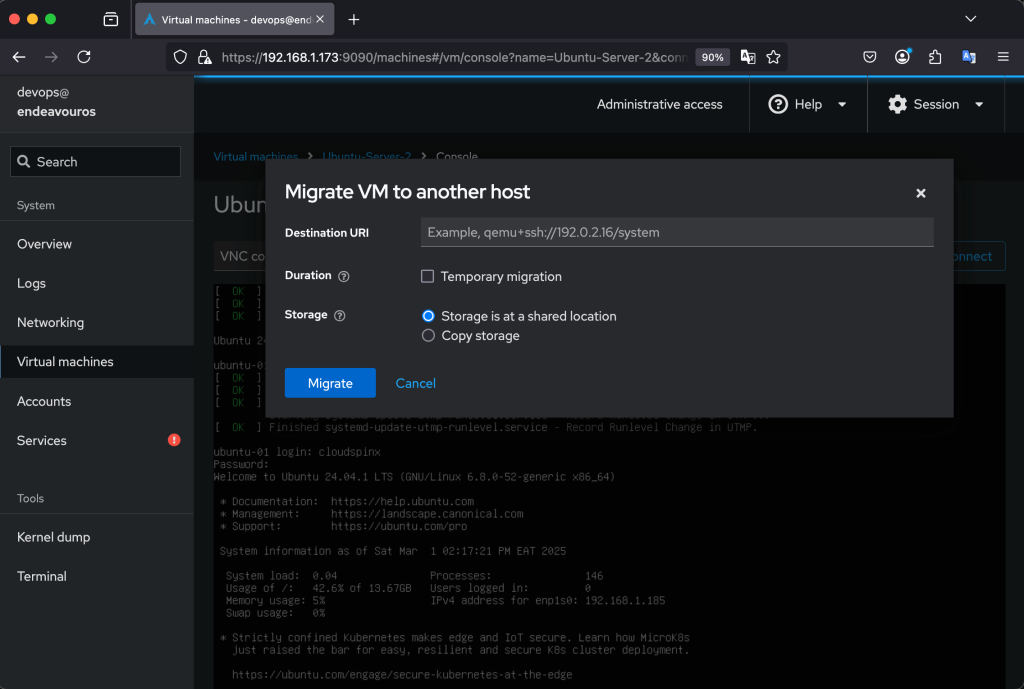Cancel the migration dialog
The width and height of the screenshot is (1024, 689).
click(x=415, y=383)
